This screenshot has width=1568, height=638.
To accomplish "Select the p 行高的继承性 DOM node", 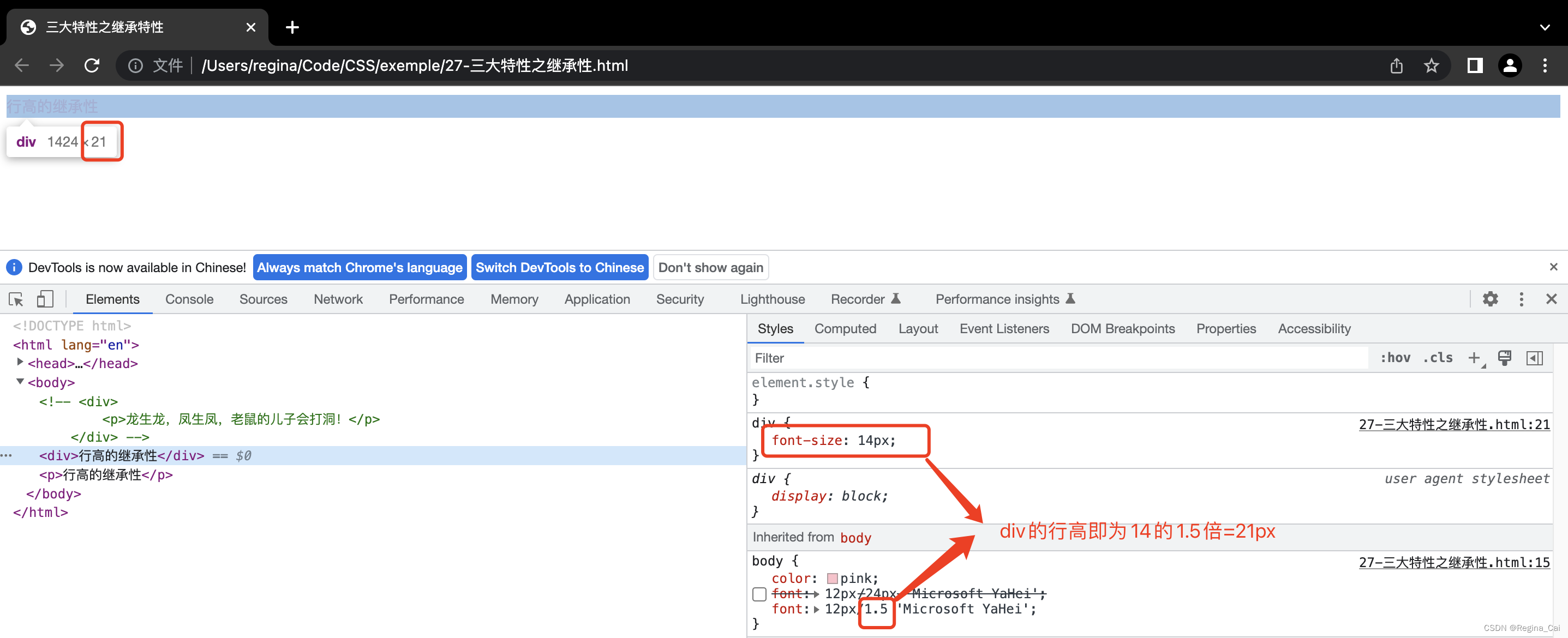I will (x=106, y=474).
